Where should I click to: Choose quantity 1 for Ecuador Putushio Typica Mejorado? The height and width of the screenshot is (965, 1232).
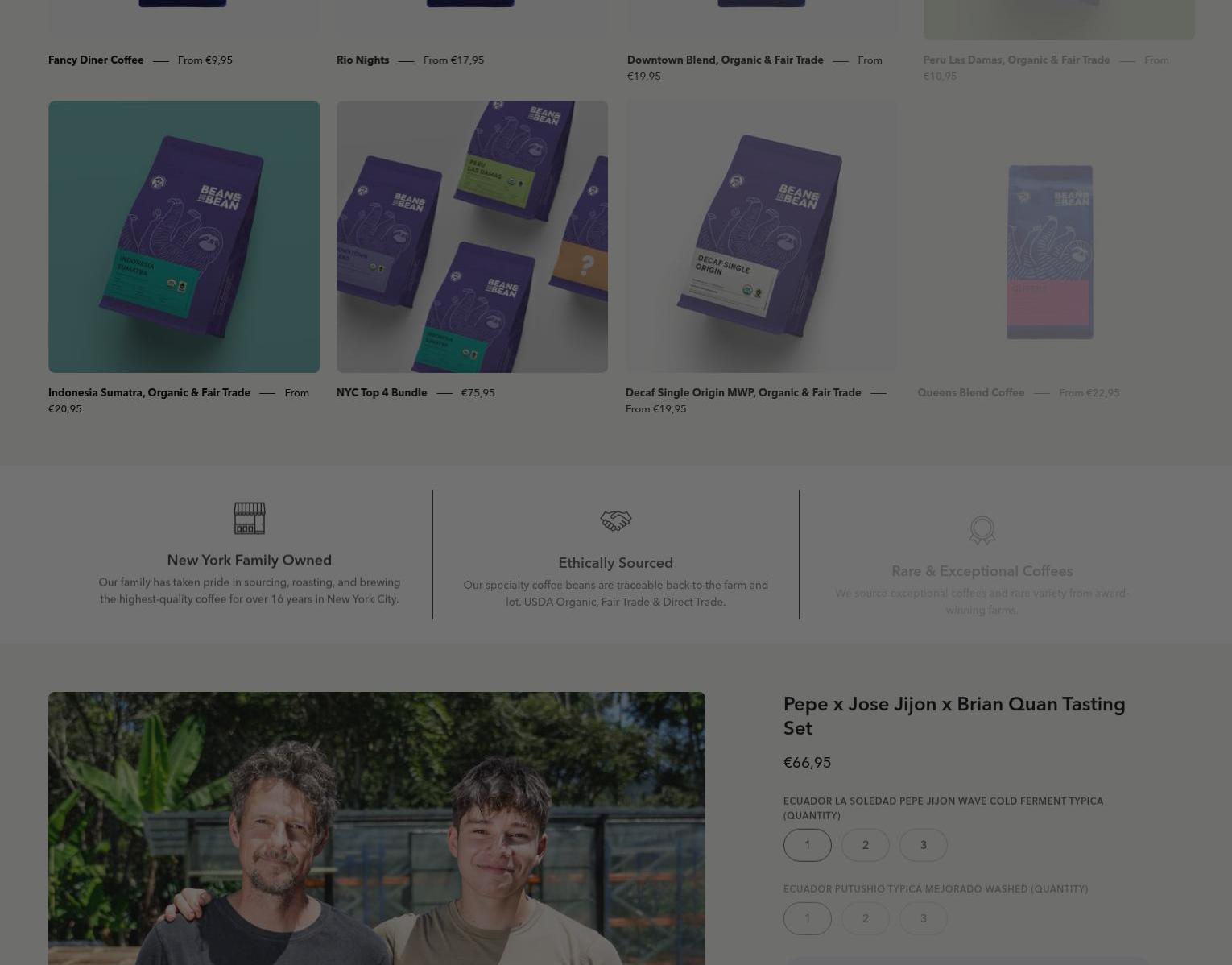tap(807, 918)
